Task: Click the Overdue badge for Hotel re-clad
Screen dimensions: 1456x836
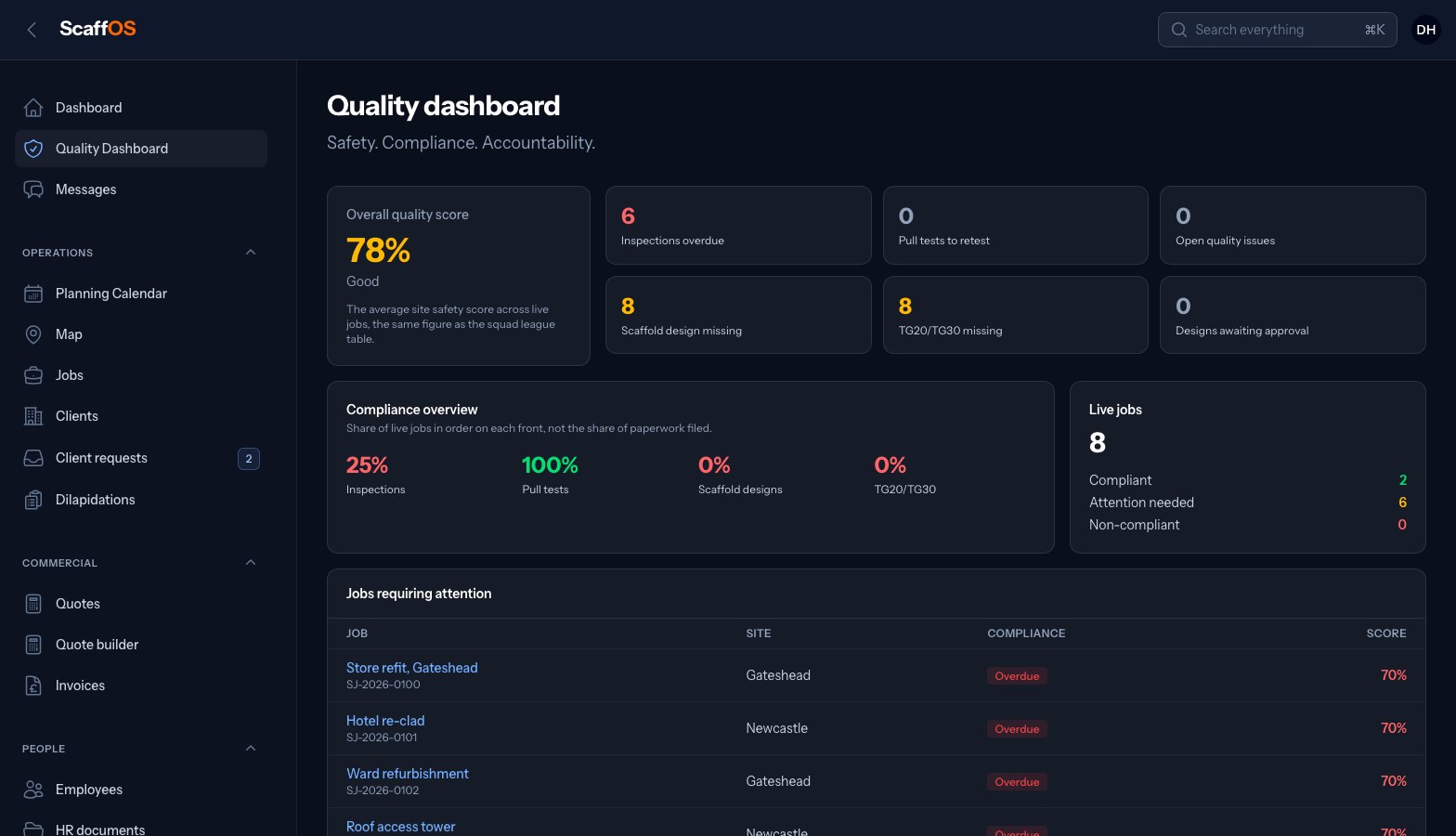Action: click(1017, 729)
